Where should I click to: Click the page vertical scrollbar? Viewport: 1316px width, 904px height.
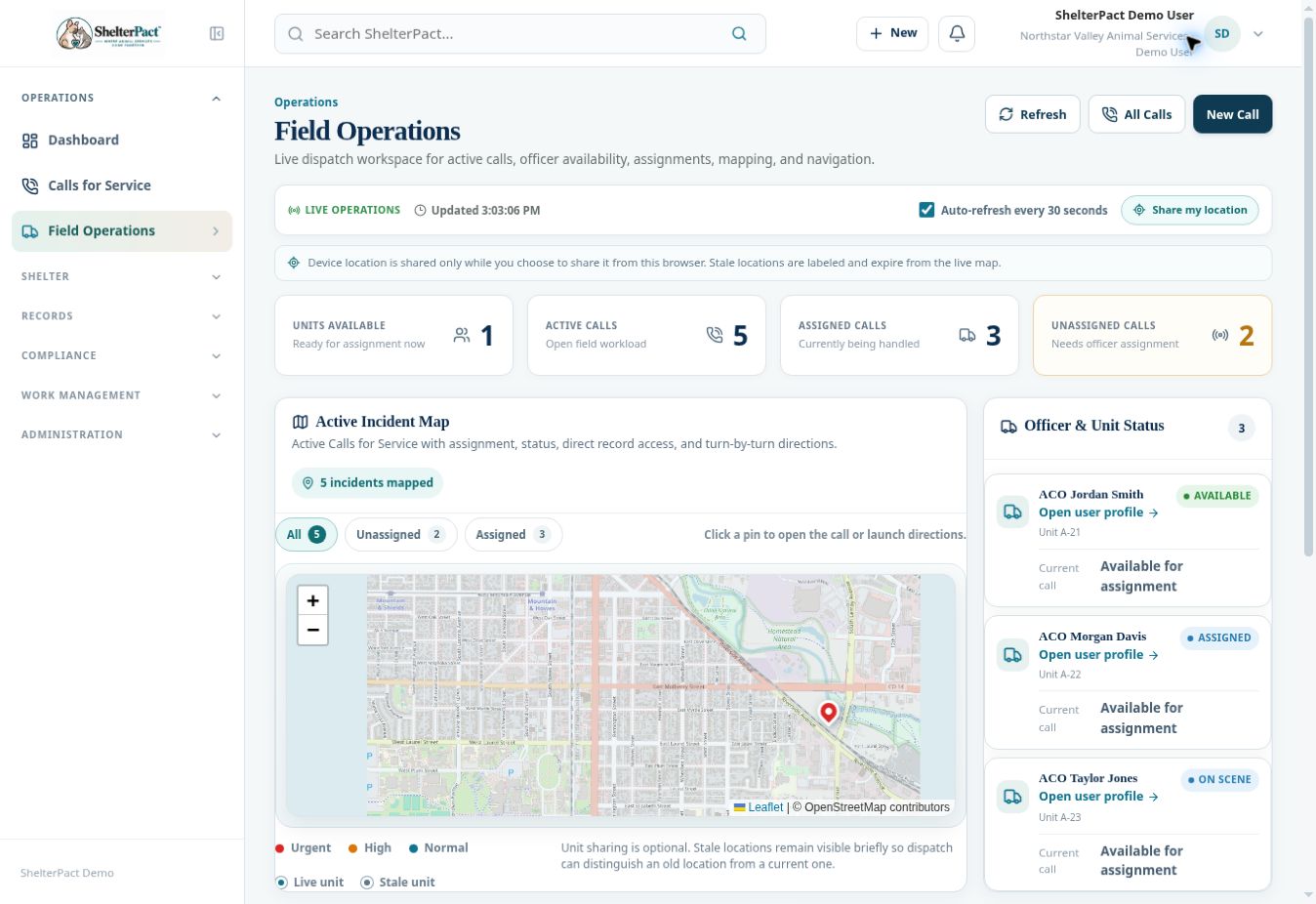[1308, 289]
